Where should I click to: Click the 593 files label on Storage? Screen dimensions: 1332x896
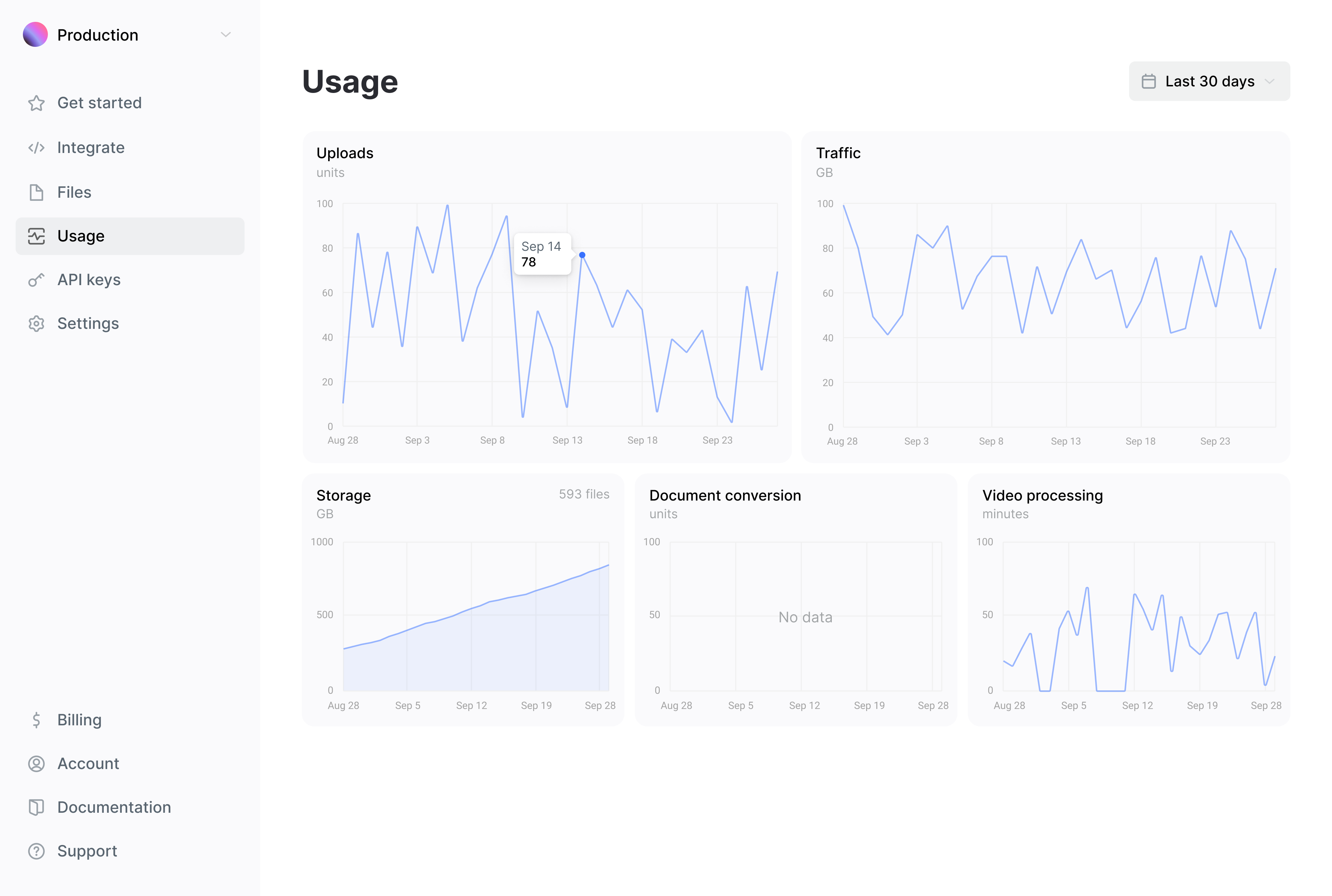[584, 494]
